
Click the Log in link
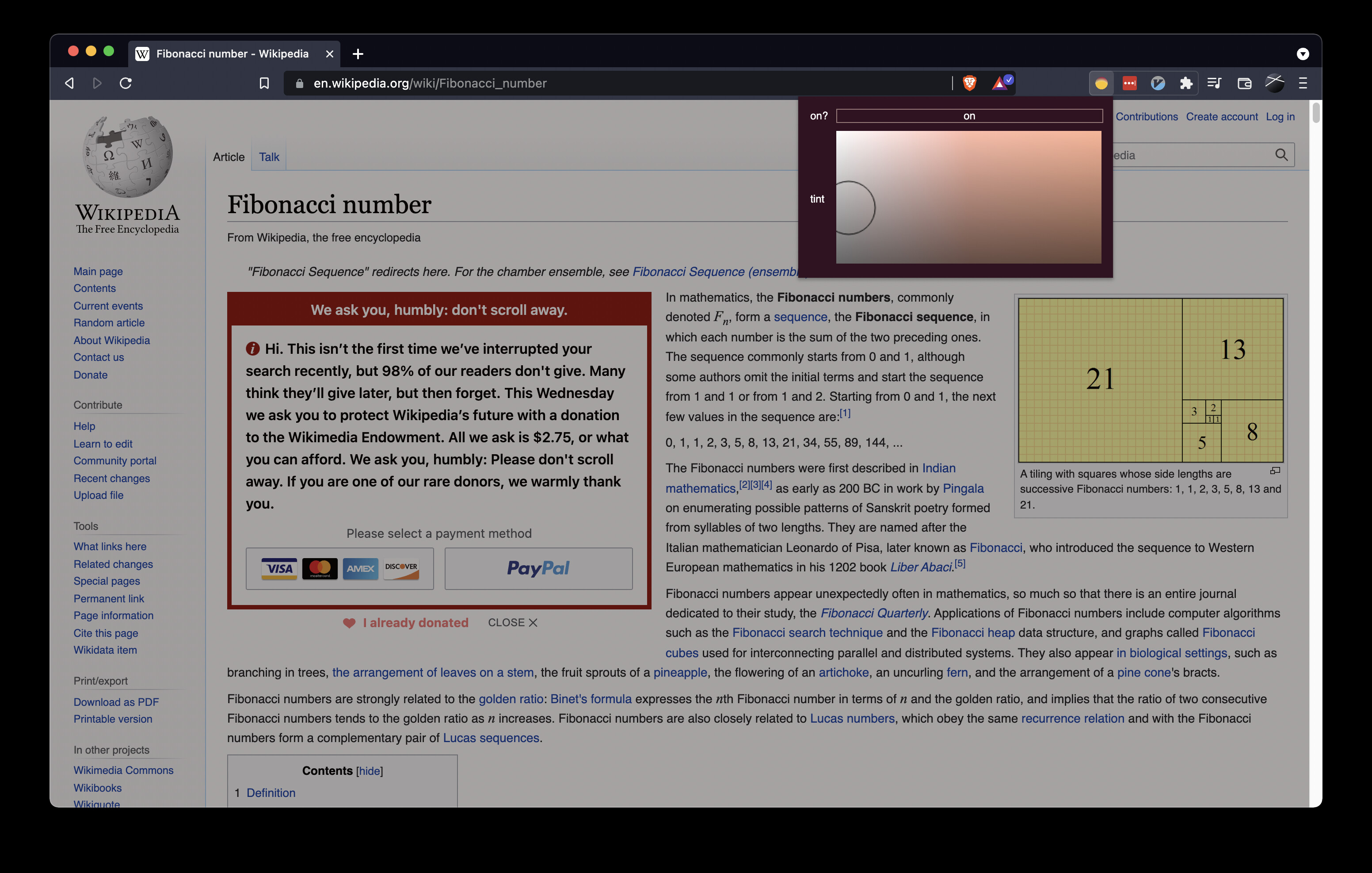(1280, 116)
